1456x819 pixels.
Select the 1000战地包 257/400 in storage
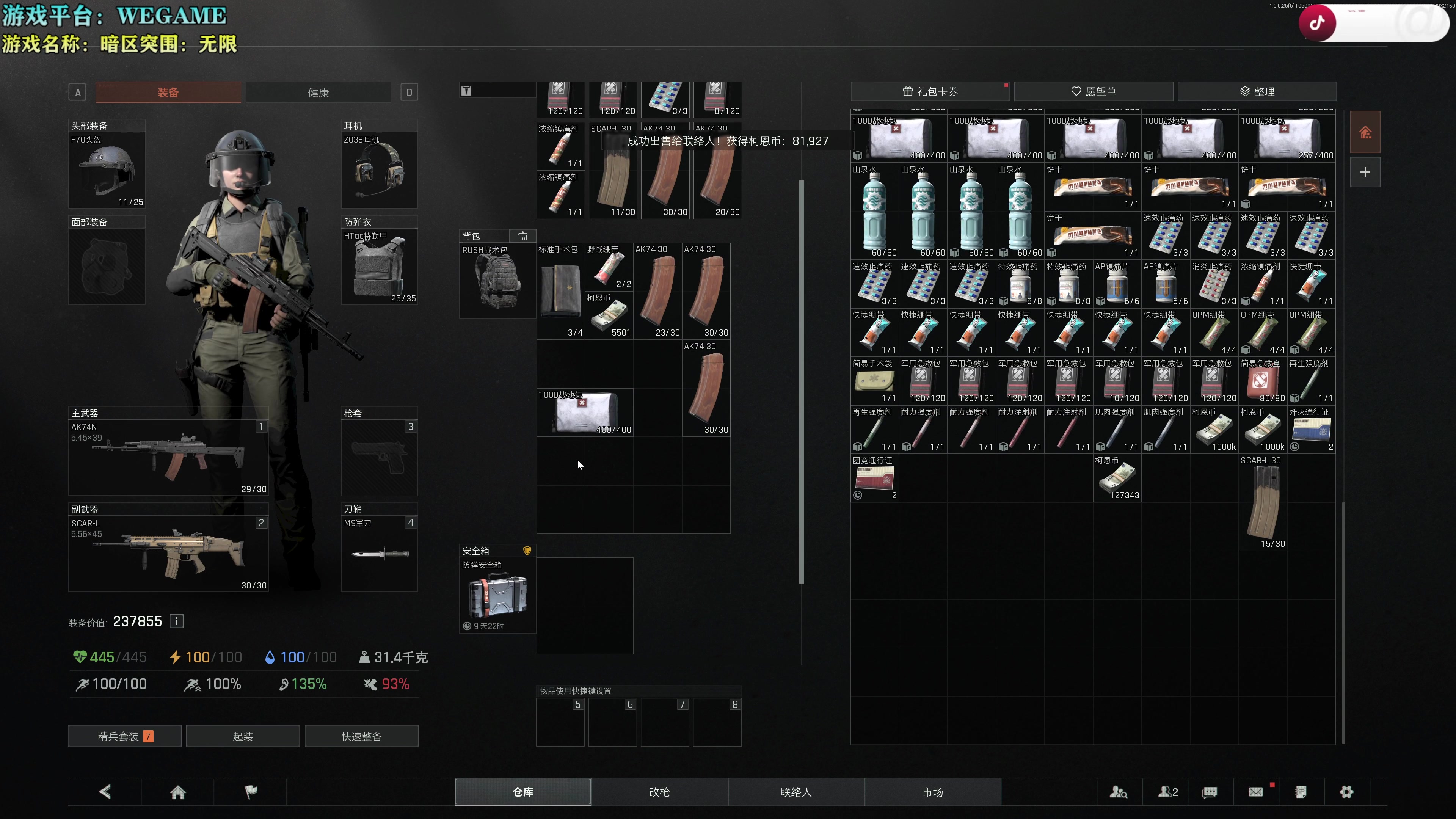point(1287,138)
